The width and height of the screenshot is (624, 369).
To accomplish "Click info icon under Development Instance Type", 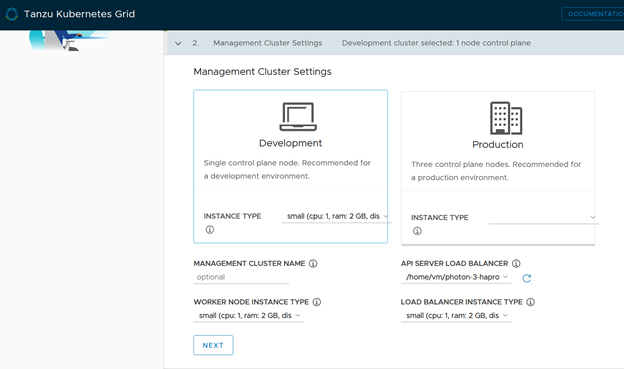I will 210,230.
